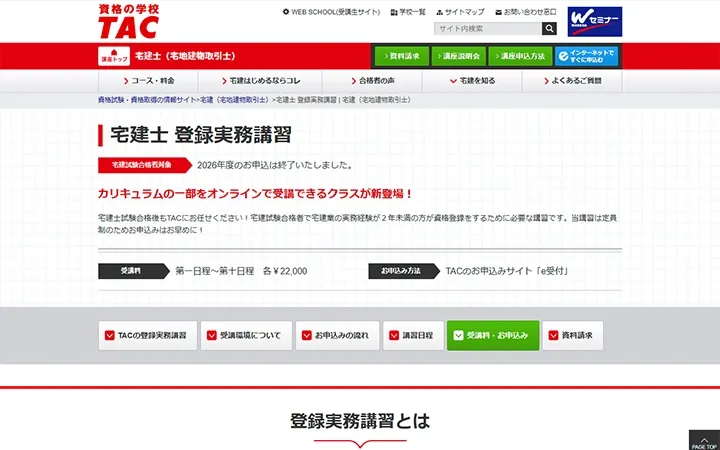This screenshot has width=720, height=450.
Task: Click breadcrumb 資格試験・資格取得の情報サイト
Action: (147, 100)
